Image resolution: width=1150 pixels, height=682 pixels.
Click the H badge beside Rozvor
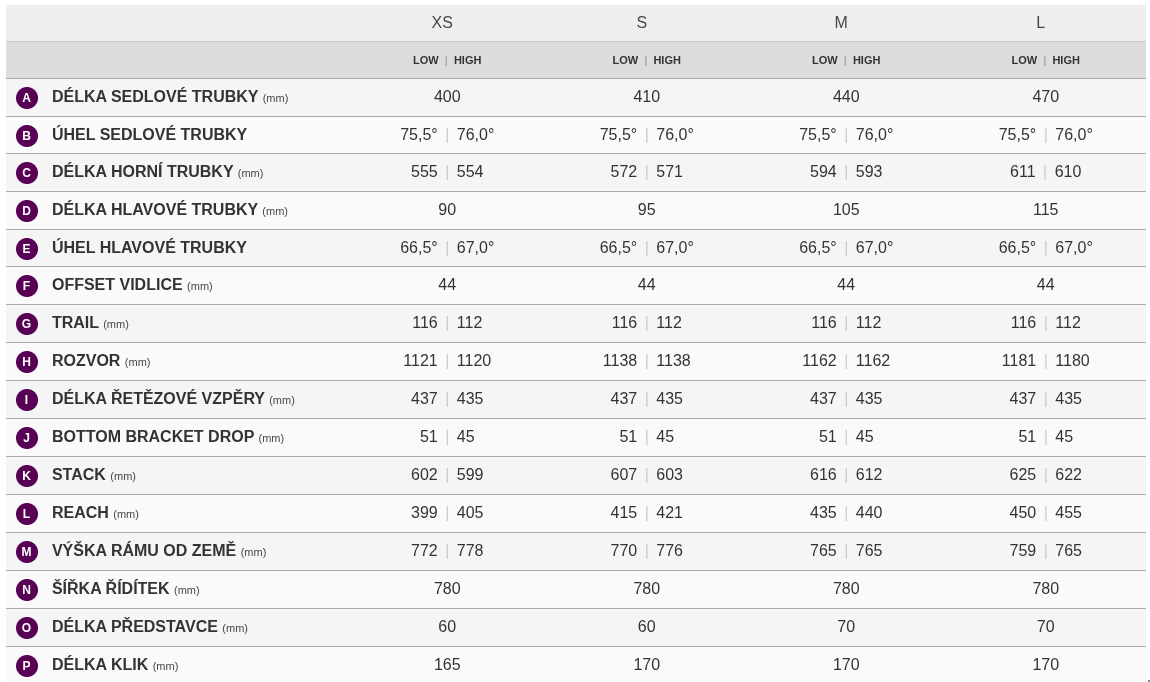[x=27, y=362]
